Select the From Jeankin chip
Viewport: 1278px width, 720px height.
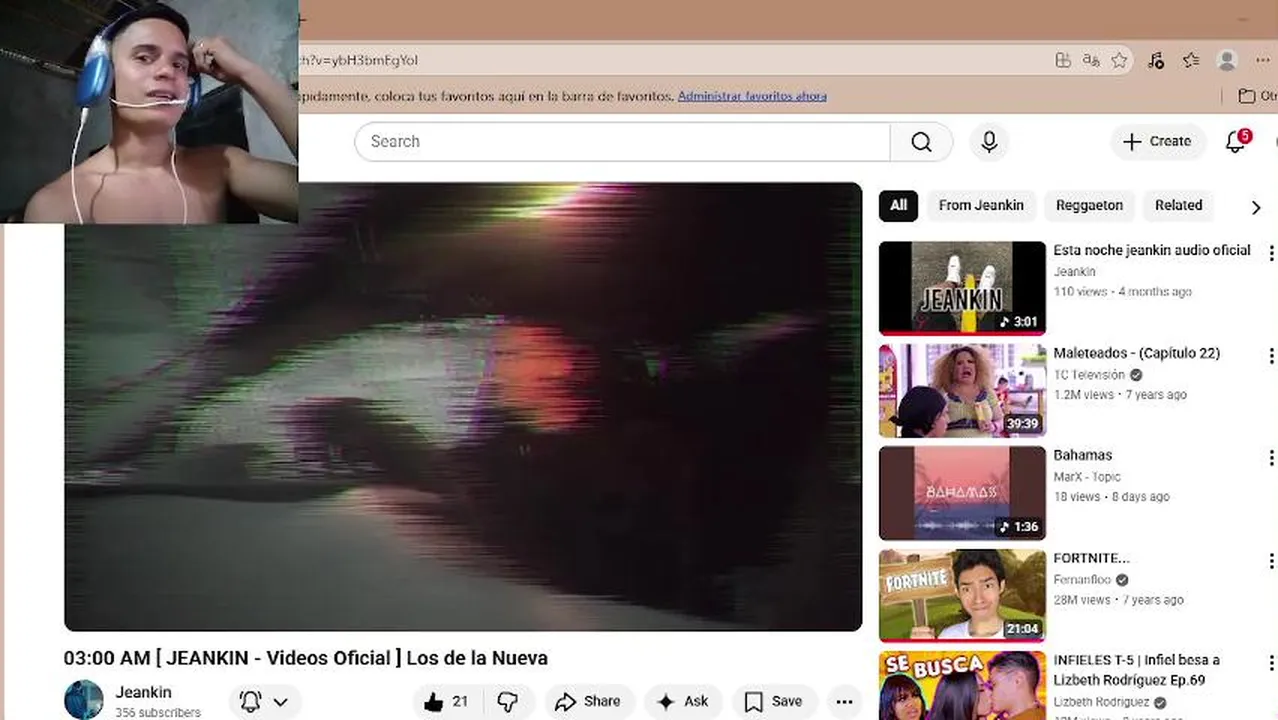[981, 205]
